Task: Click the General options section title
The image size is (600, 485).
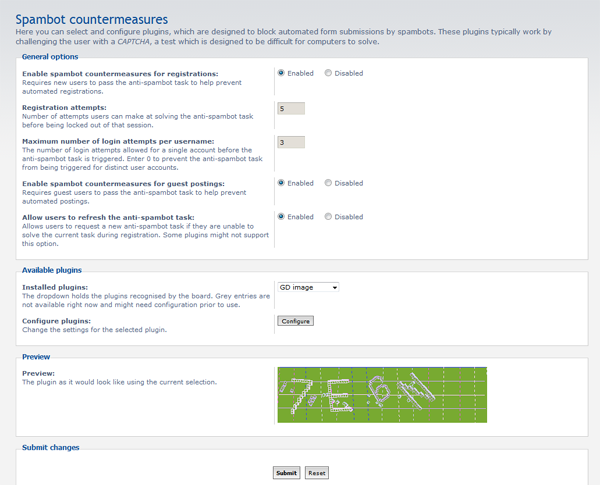Action: click(50, 57)
